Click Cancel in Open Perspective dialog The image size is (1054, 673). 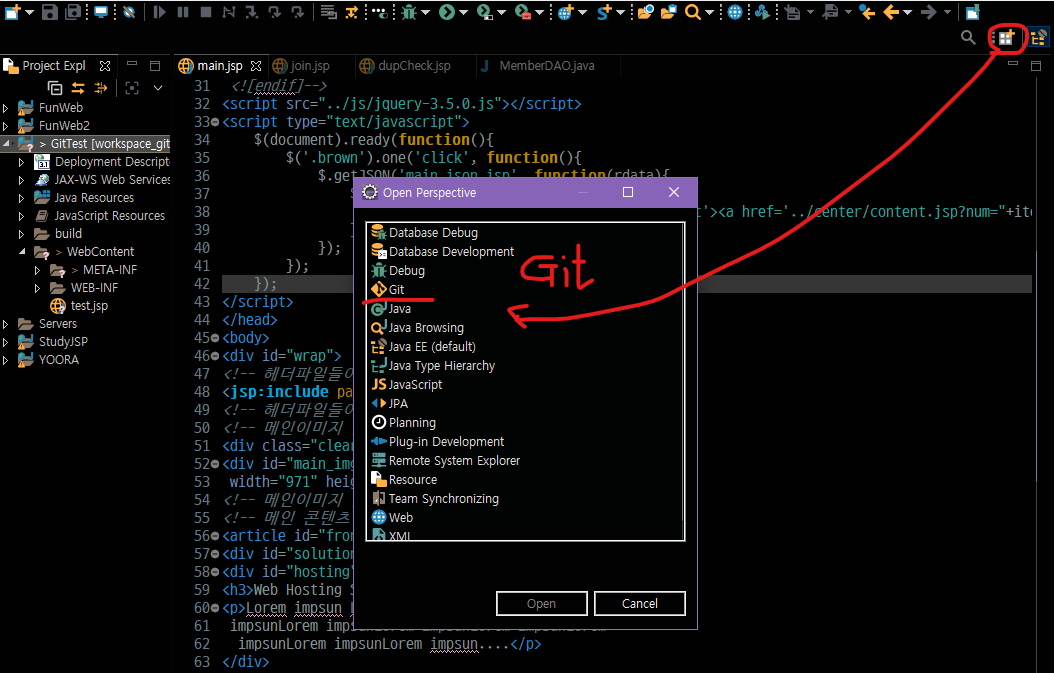[x=639, y=604]
